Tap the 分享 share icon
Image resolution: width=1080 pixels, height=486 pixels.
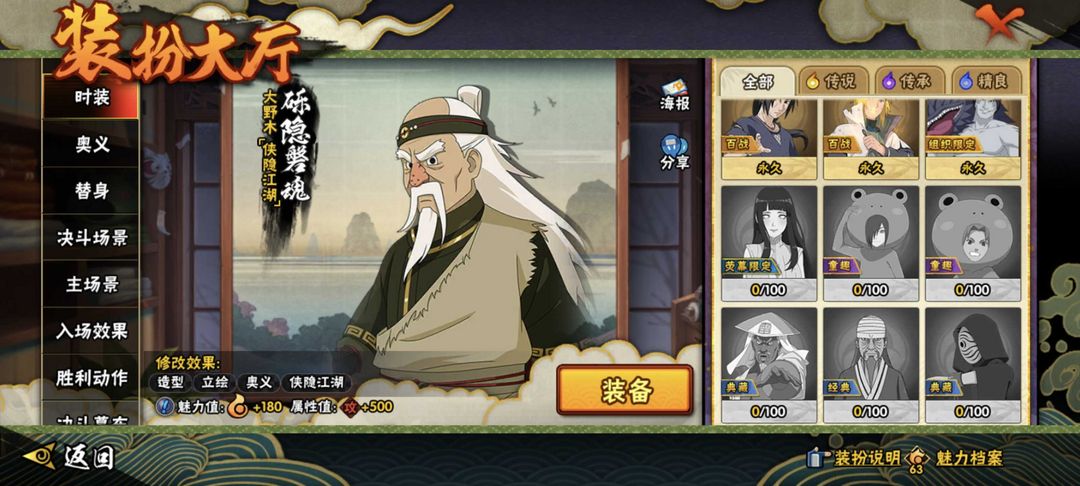pos(674,153)
